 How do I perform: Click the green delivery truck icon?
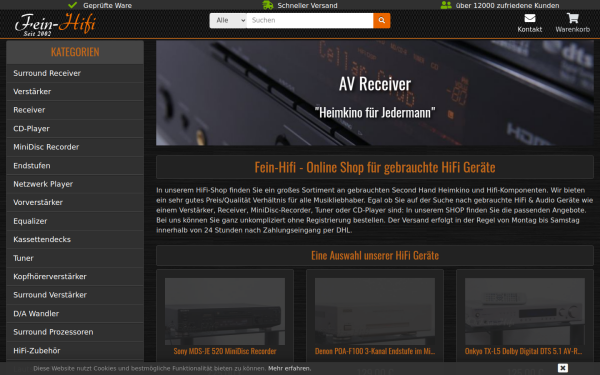point(267,5)
